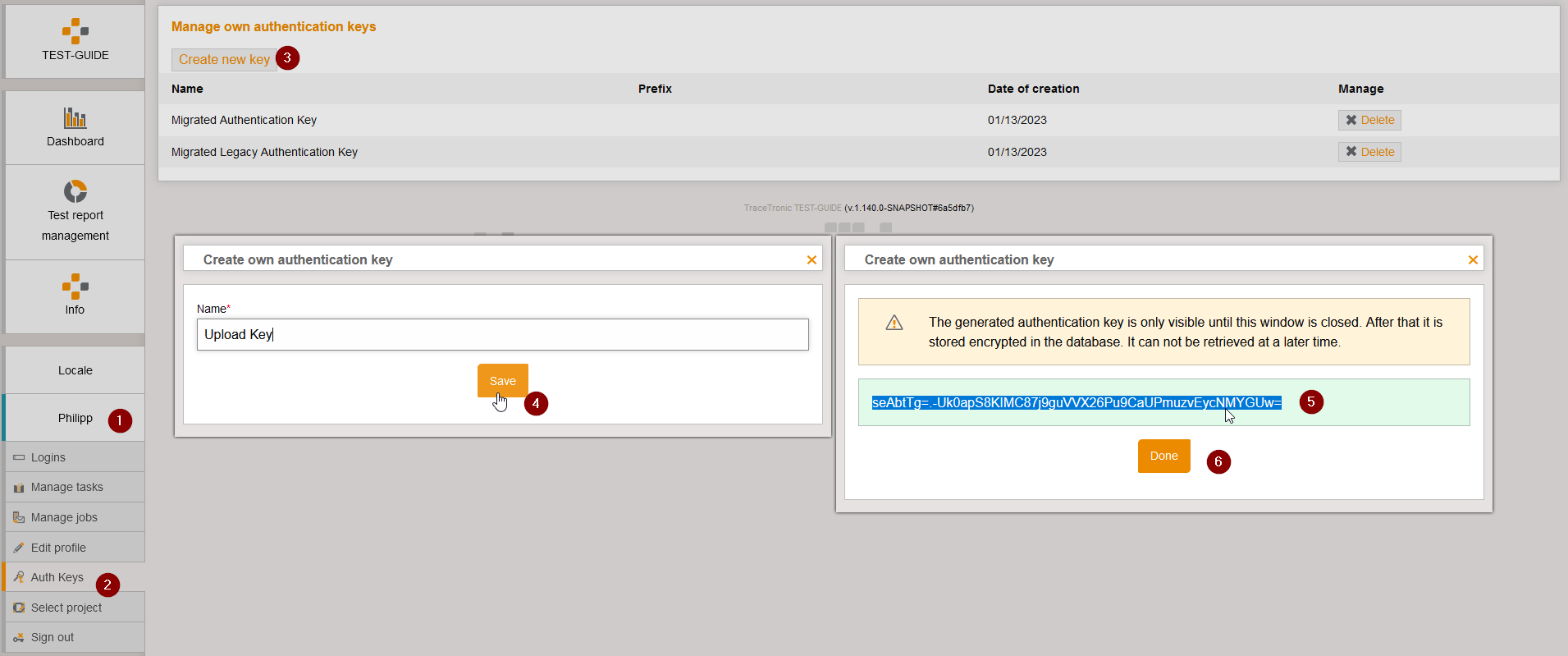This screenshot has width=1568, height=656.
Task: Click the Auth Keys key icon
Action: tap(19, 577)
